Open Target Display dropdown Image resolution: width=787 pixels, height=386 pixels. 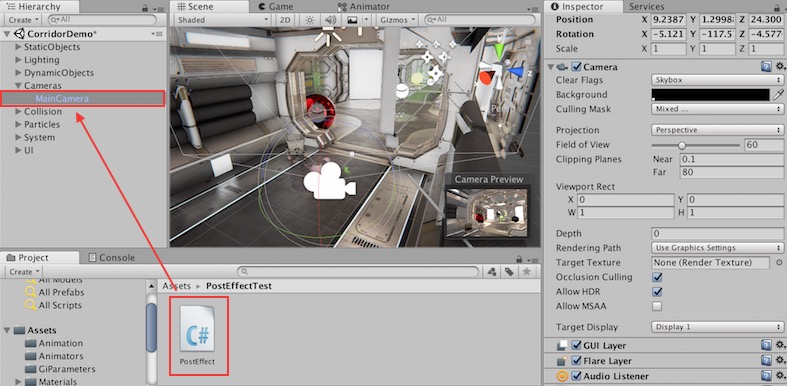point(717,327)
